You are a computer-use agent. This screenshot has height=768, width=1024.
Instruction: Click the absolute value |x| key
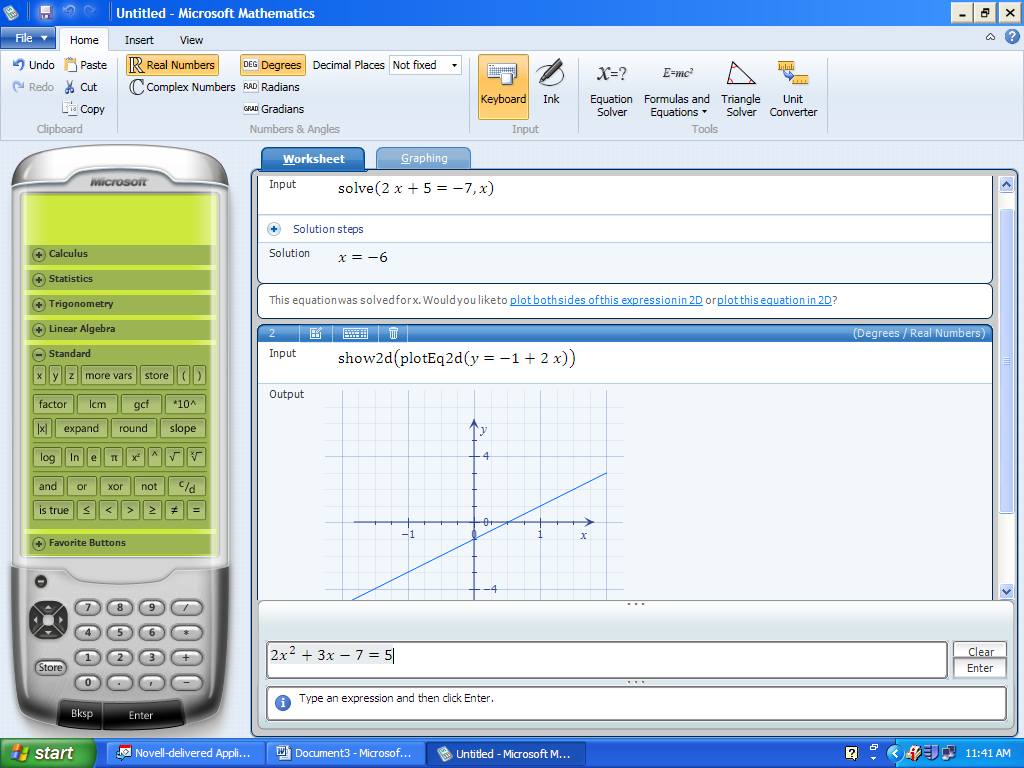tap(42, 428)
